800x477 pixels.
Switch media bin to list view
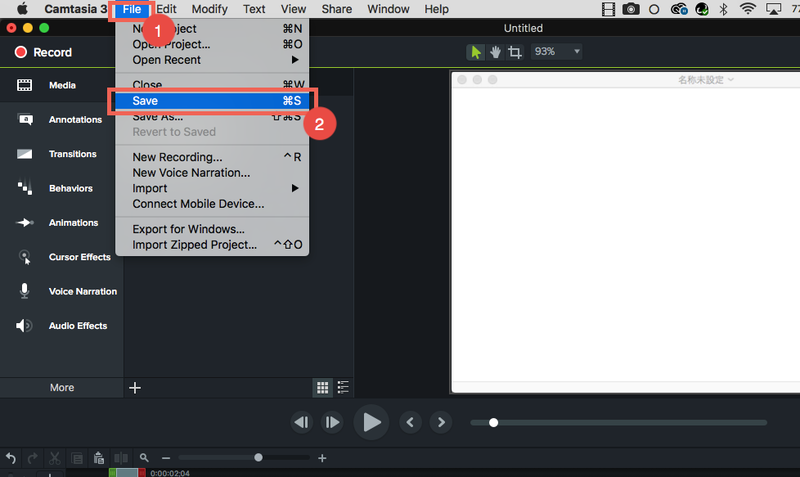(343, 388)
